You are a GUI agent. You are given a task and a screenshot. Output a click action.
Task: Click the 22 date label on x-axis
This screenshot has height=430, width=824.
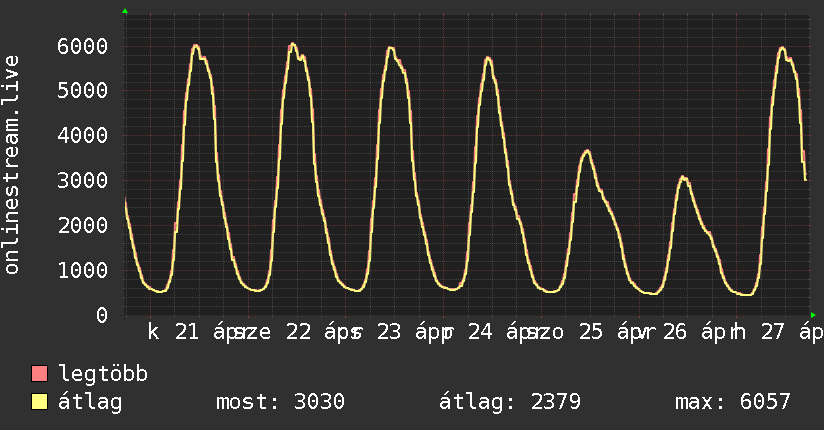(x=298, y=332)
